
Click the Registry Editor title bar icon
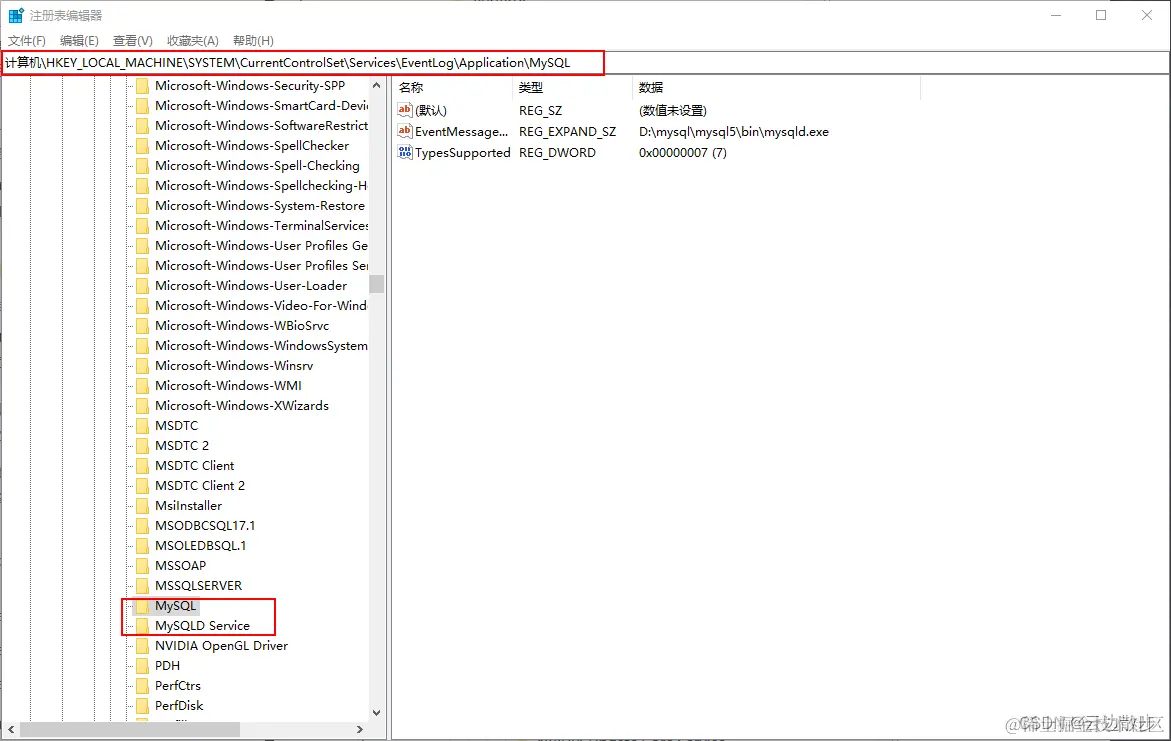[x=16, y=15]
